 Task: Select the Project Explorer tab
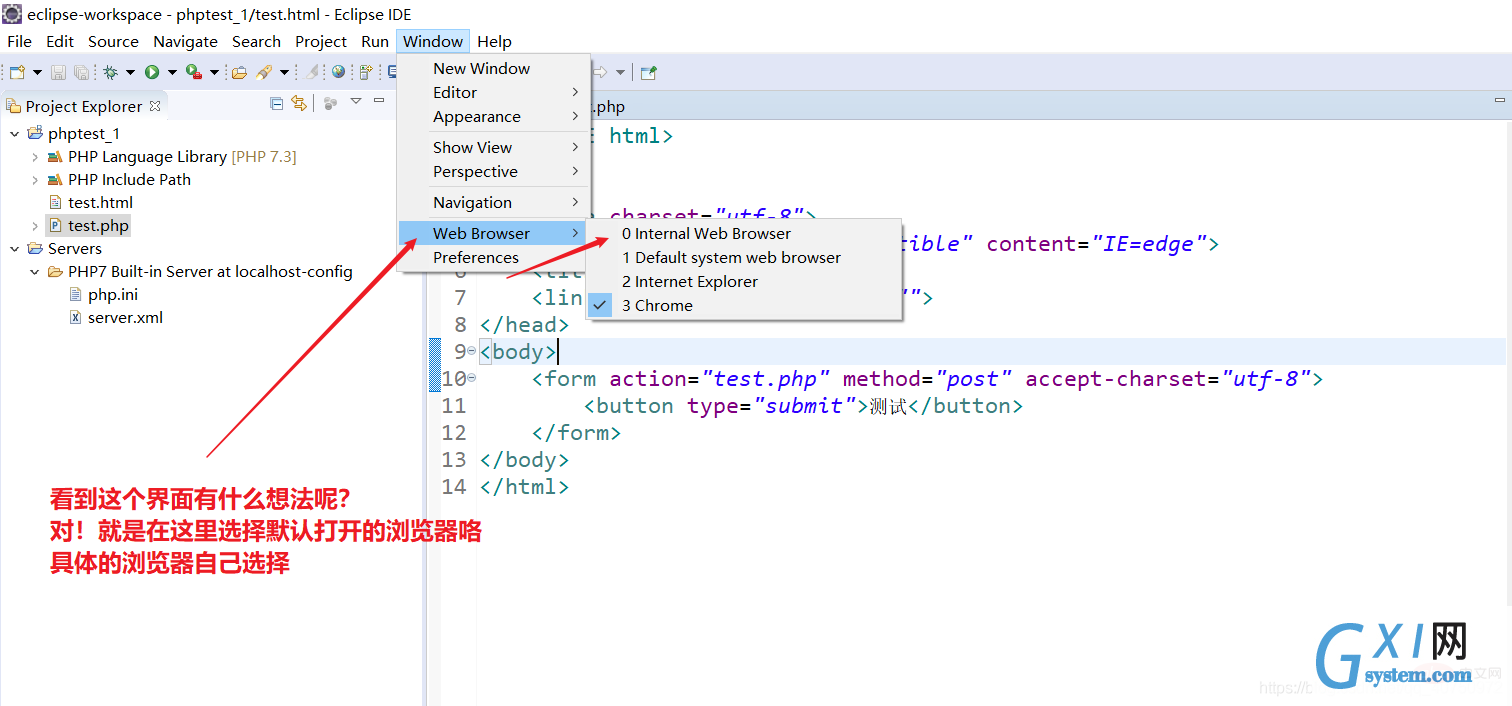[x=83, y=106]
